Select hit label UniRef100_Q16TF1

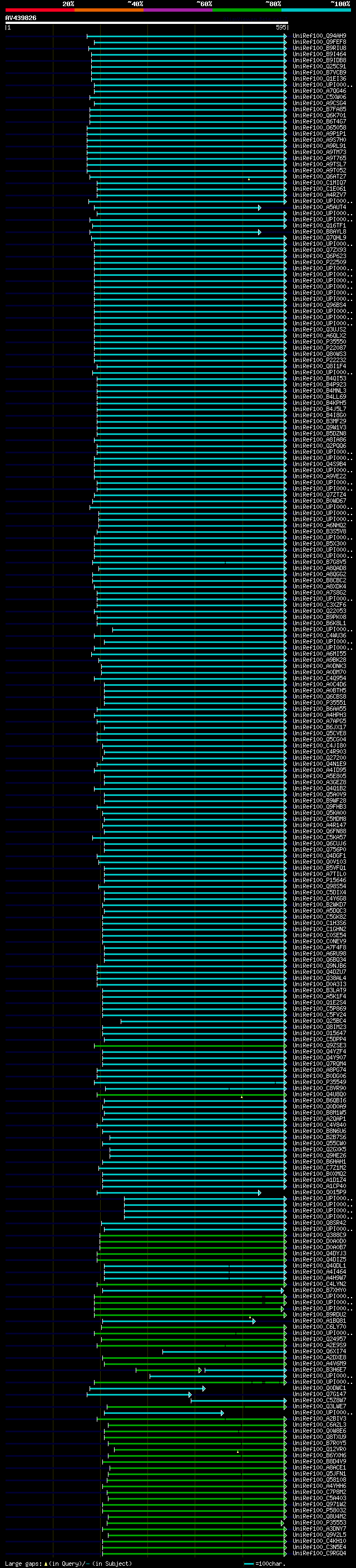tap(319, 226)
